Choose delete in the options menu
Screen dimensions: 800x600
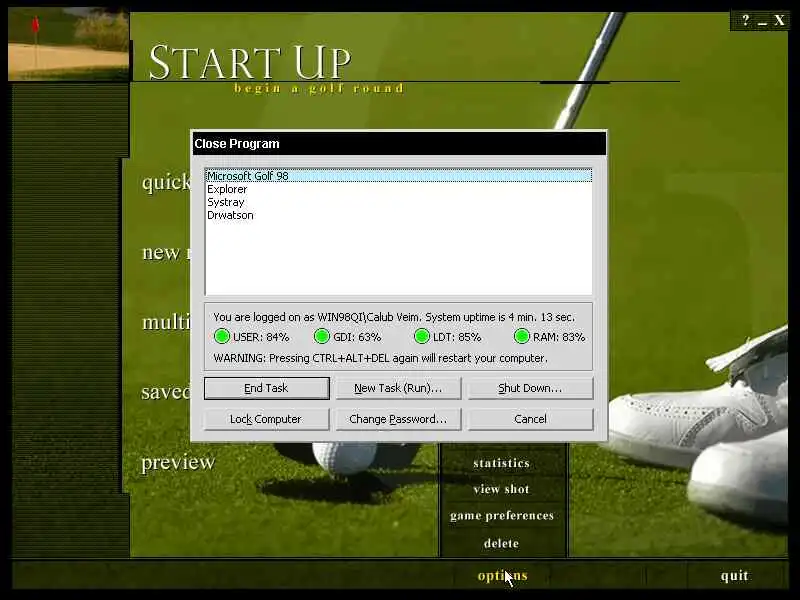point(502,543)
